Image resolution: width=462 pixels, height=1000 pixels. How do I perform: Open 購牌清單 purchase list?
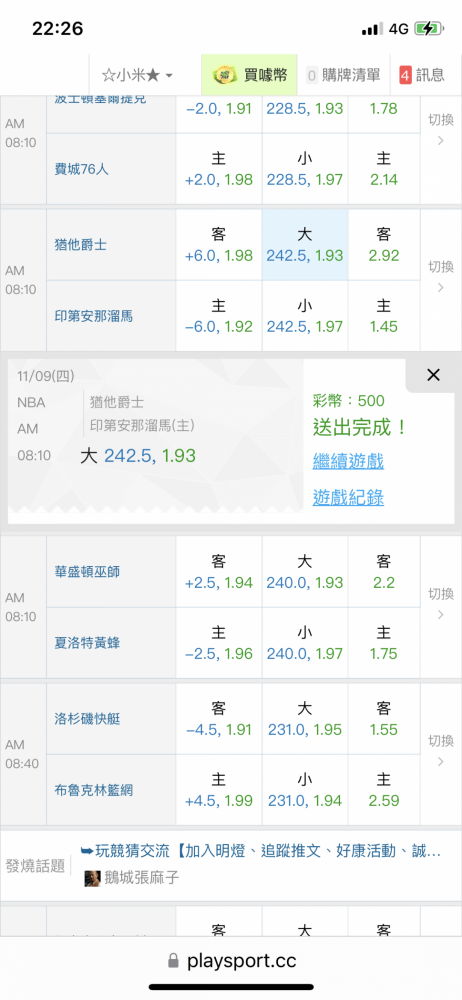click(x=343, y=75)
